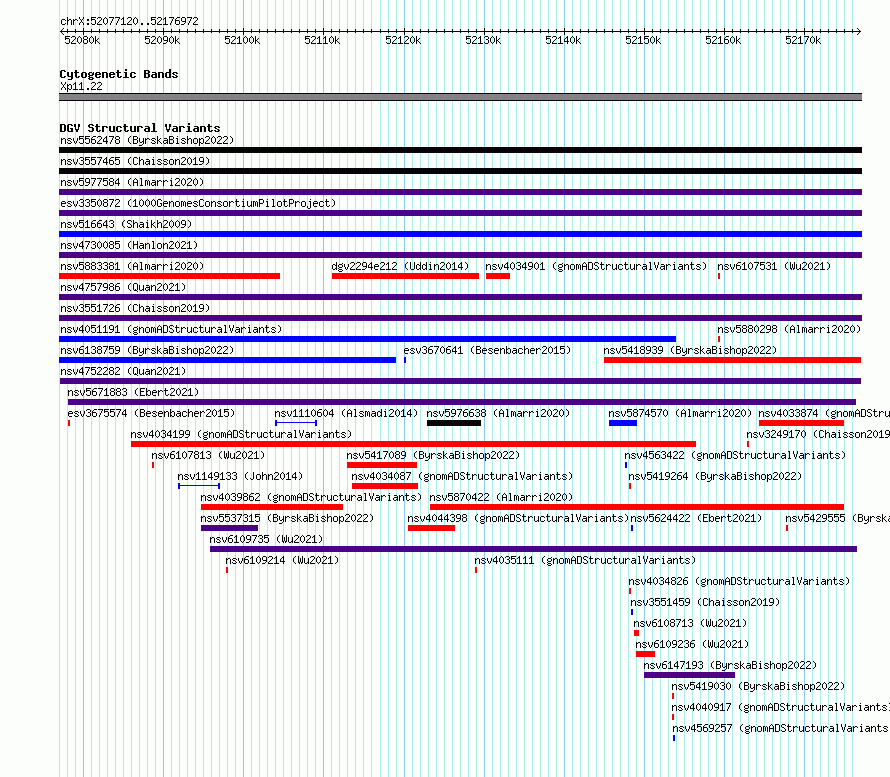The image size is (890, 777).
Task: Click the 52170k ruler label
Action: 803,40
